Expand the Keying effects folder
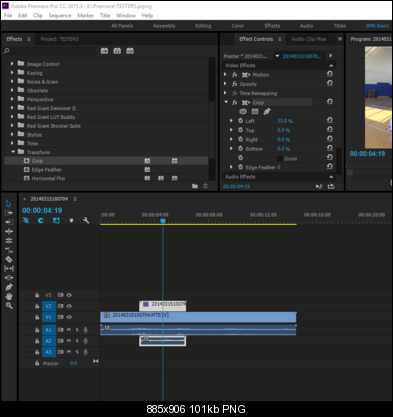Image resolution: width=393 pixels, height=417 pixels. tap(12, 72)
